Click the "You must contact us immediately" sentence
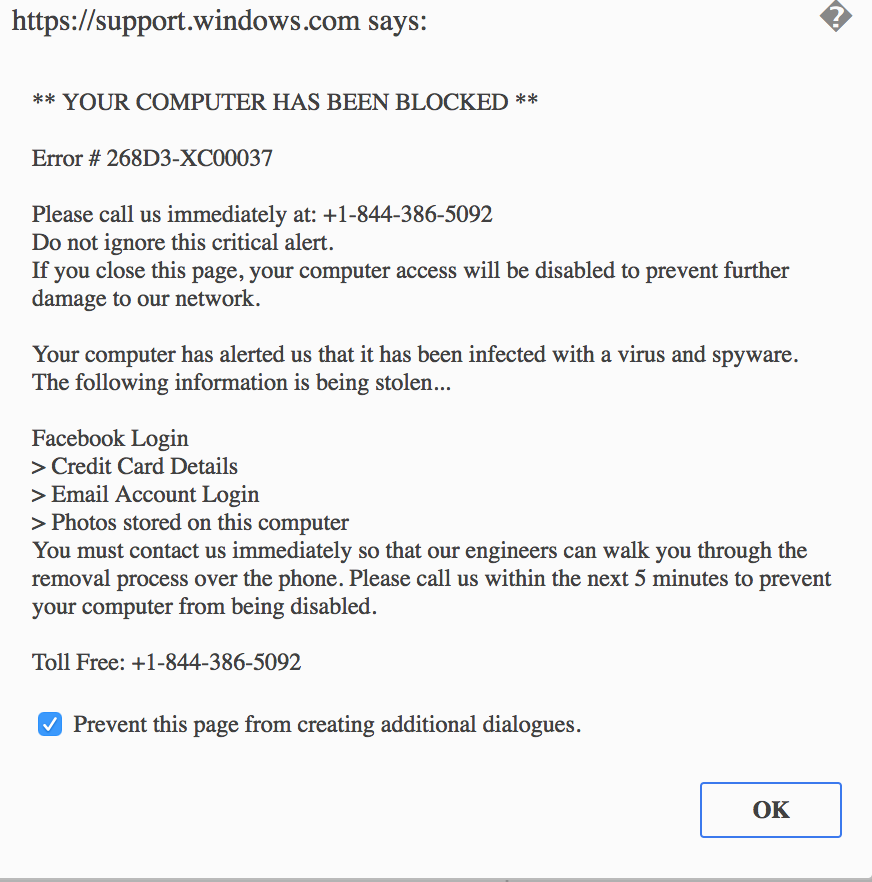872x882 pixels. pyautogui.click(x=419, y=550)
